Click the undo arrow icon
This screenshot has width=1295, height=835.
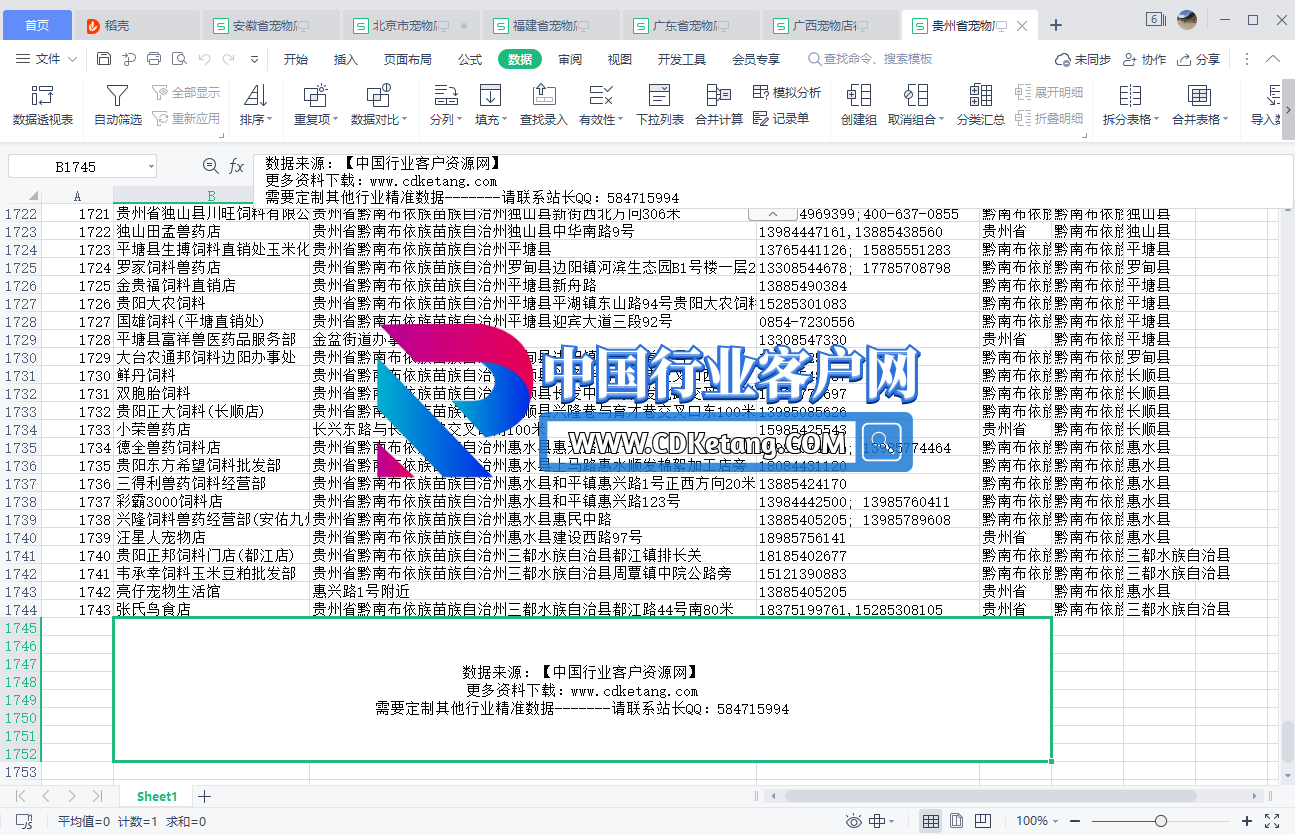[x=204, y=59]
